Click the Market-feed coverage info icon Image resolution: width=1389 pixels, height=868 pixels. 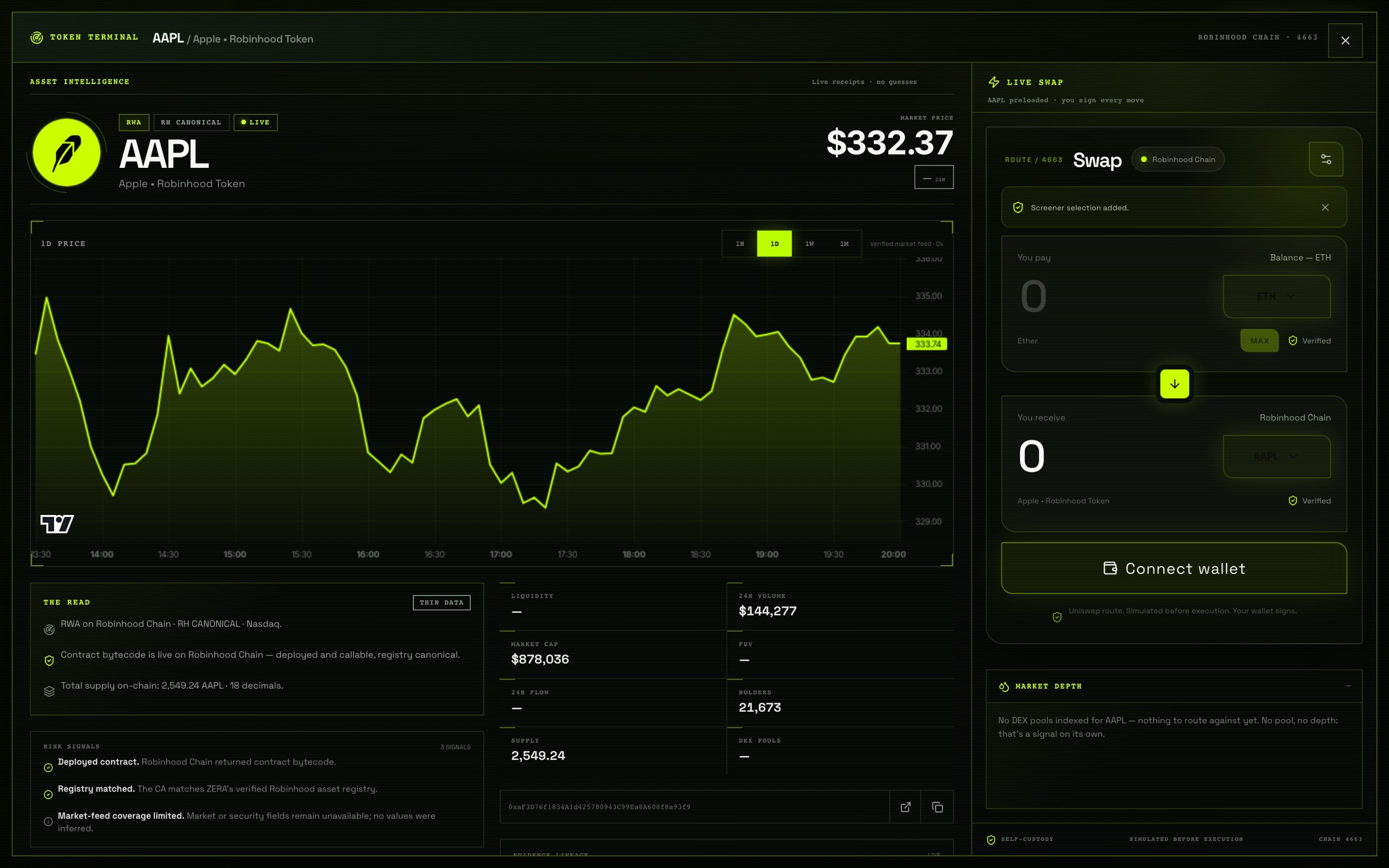tap(48, 822)
